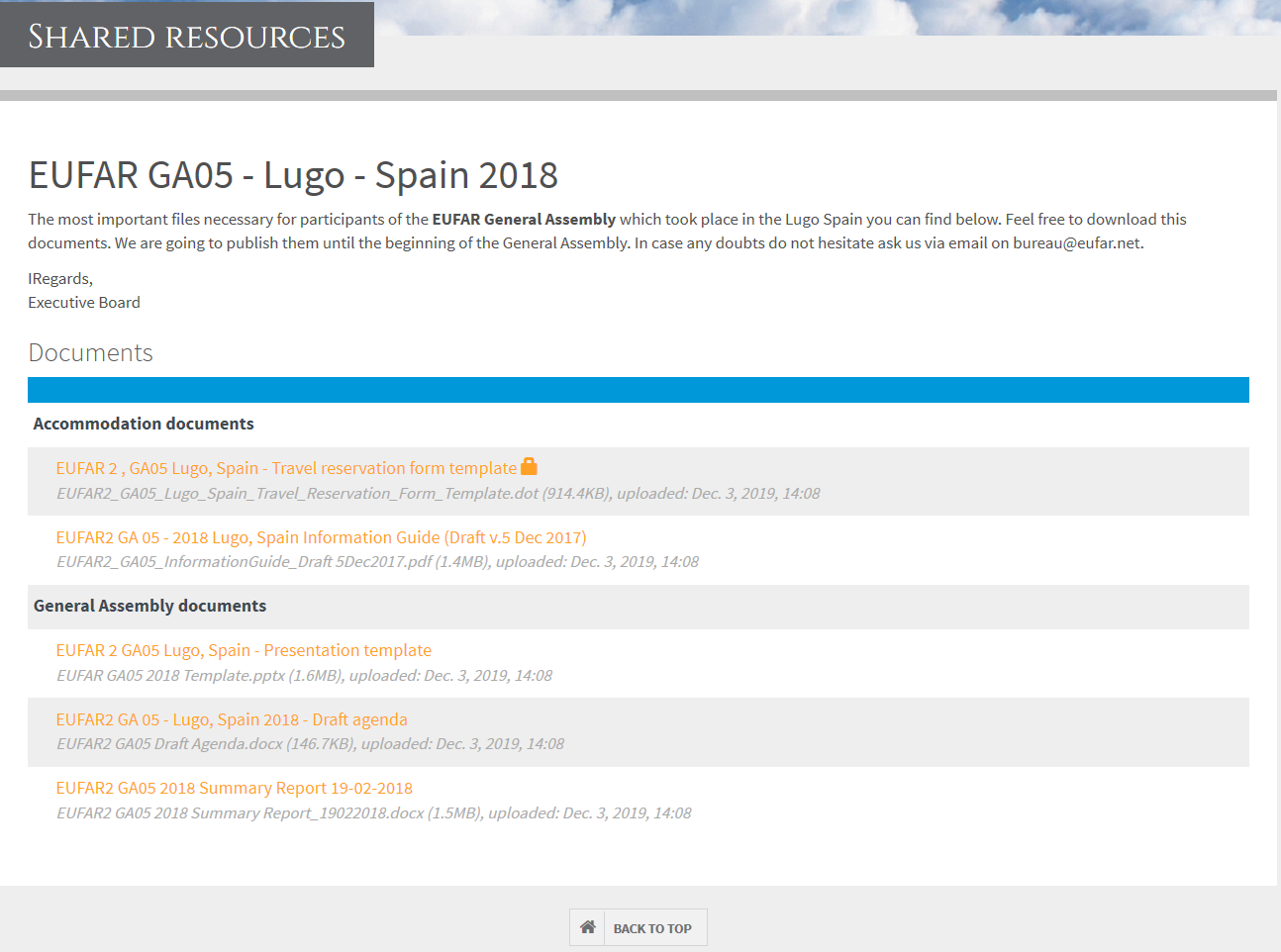Open the Presentation template link
Image resolution: width=1281 pixels, height=952 pixels.
pos(244,650)
